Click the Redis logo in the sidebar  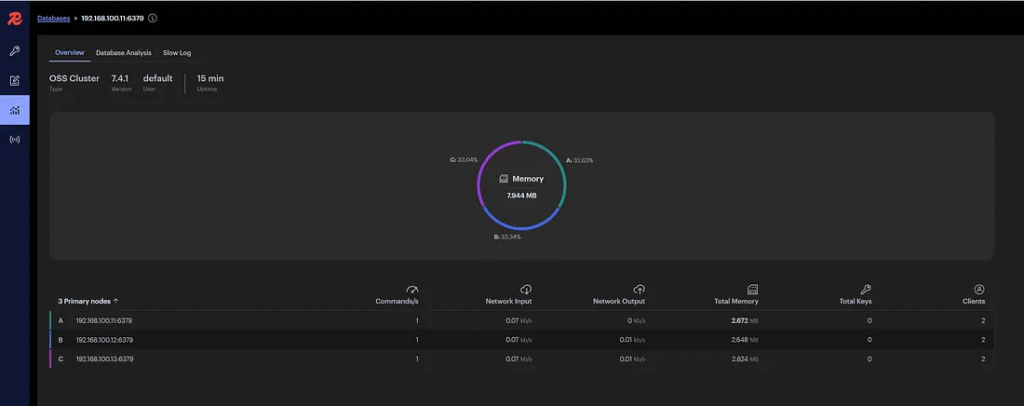(14, 18)
